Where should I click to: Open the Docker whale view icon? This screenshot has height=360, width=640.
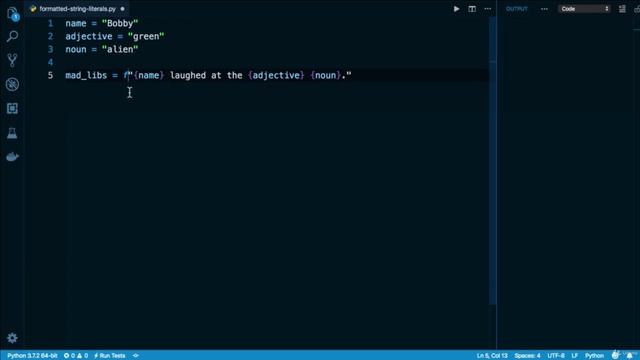point(12,157)
